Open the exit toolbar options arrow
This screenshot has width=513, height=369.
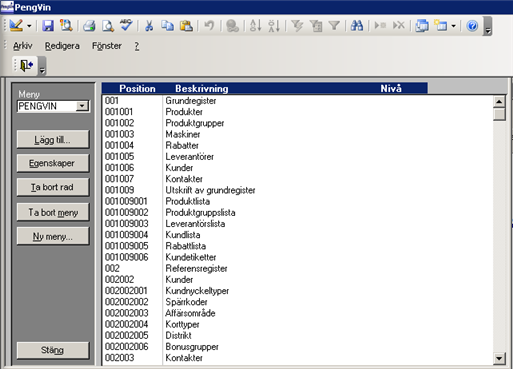42,66
